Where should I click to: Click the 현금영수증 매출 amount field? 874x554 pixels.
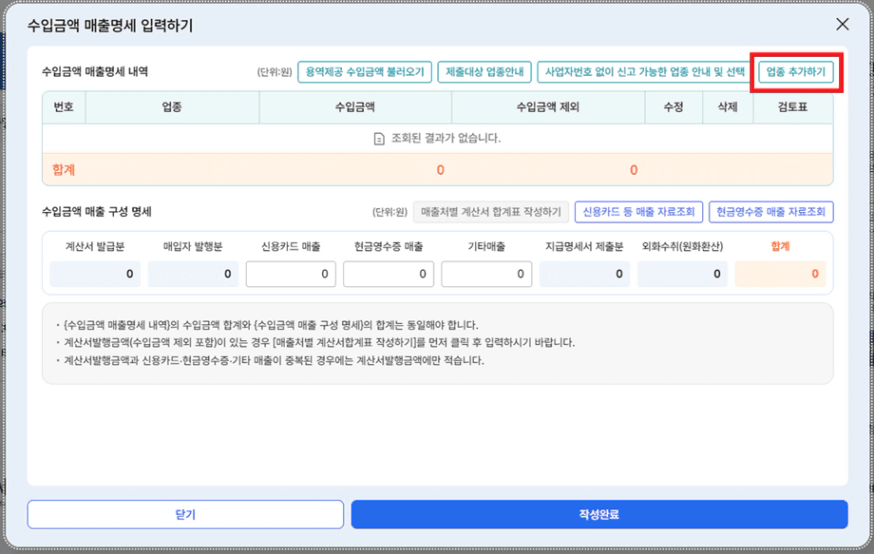388,273
